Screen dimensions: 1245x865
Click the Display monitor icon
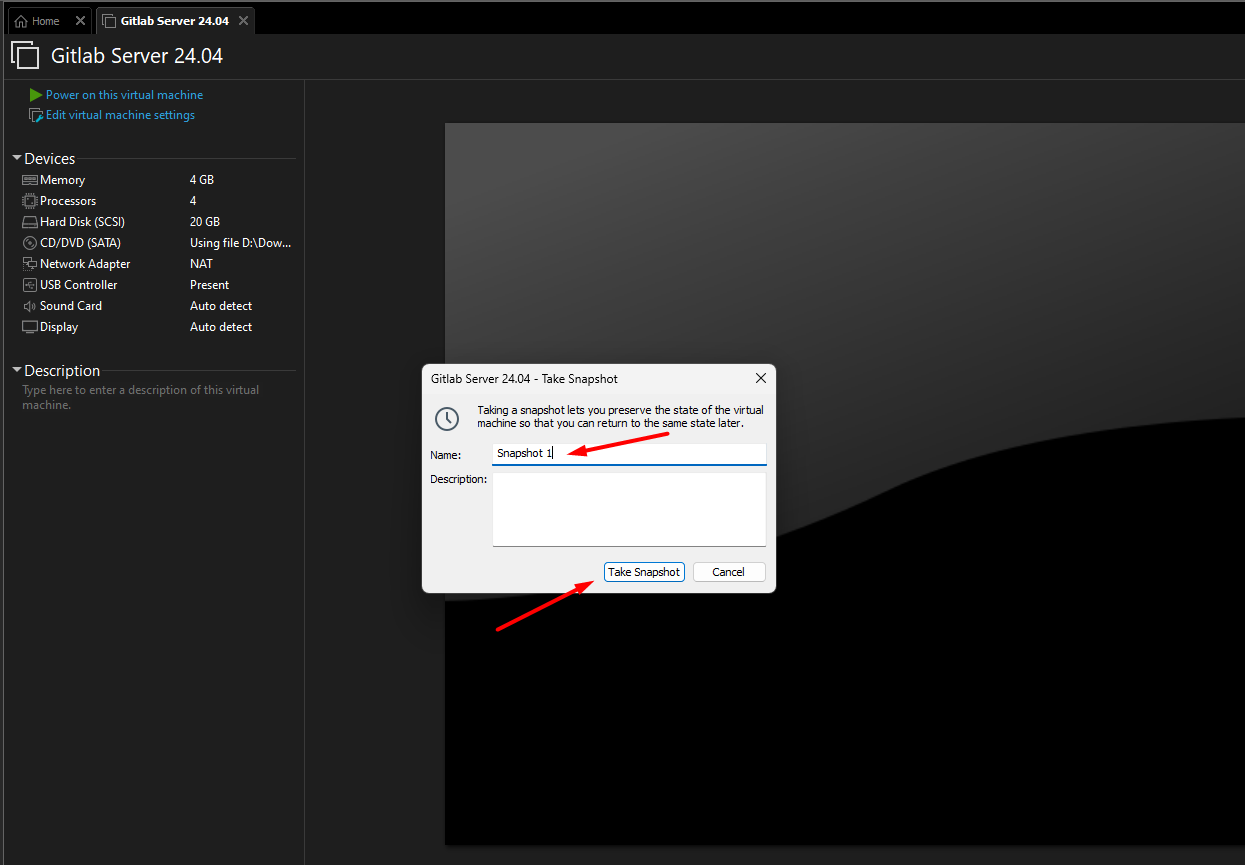point(29,327)
